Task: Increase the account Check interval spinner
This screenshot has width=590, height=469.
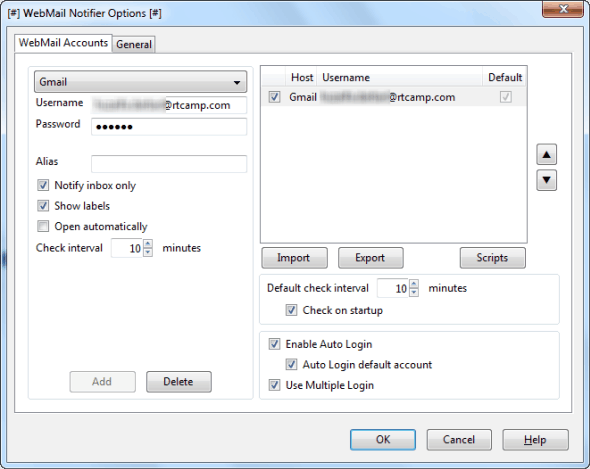Action: (148, 244)
